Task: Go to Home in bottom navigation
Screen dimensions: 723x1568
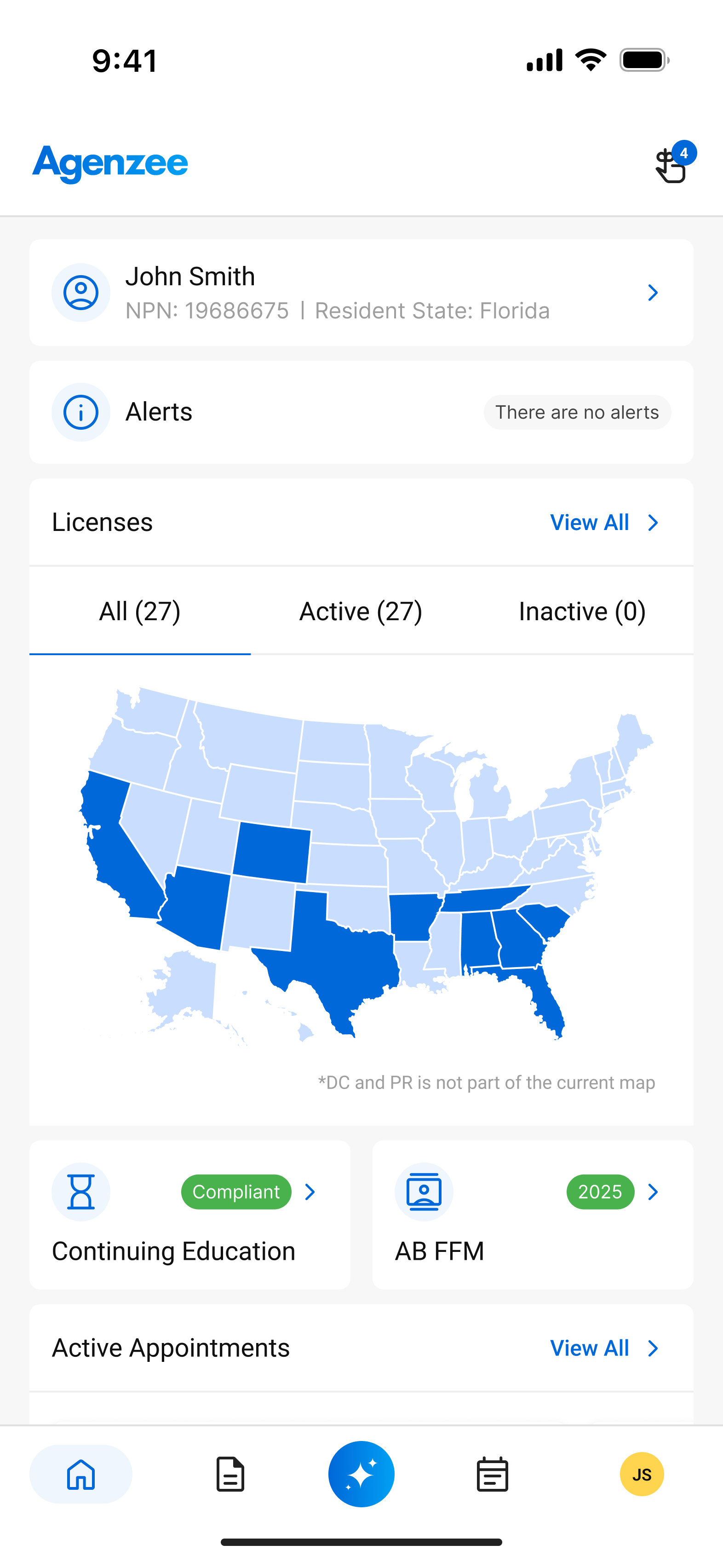Action: pyautogui.click(x=81, y=1474)
